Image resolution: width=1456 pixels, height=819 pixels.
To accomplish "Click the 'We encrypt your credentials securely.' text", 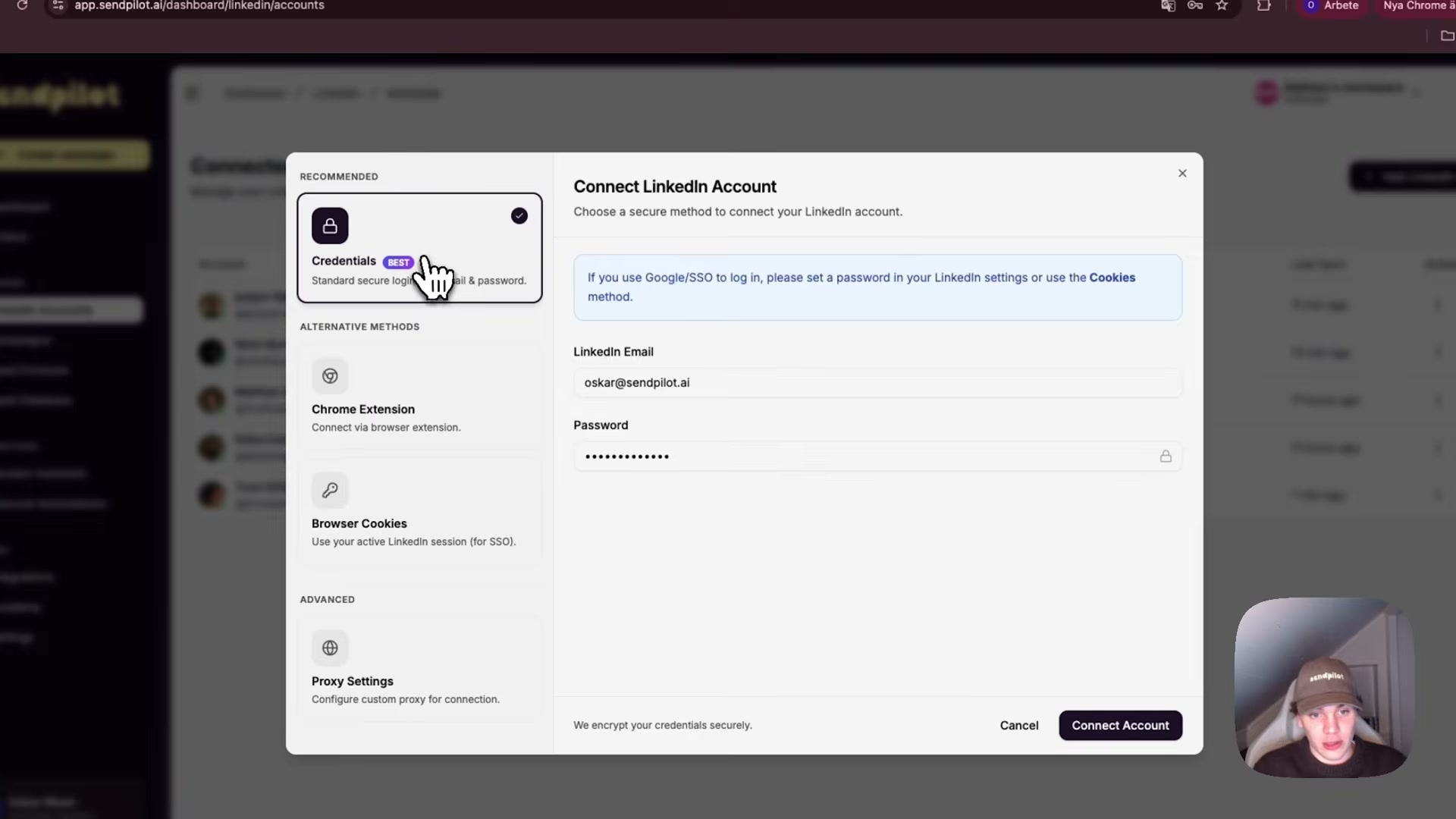I will click(x=663, y=726).
